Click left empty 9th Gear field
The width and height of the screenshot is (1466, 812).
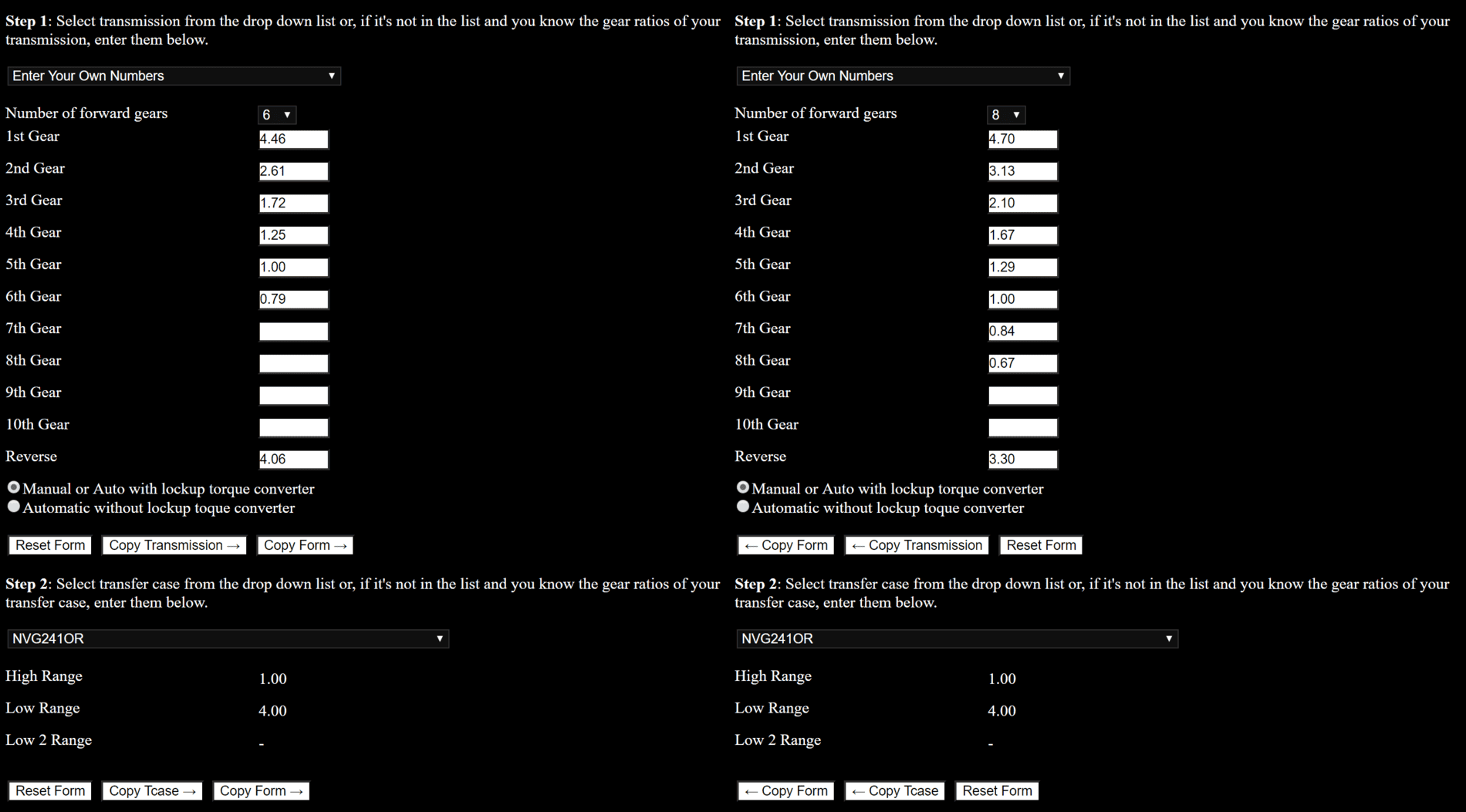[293, 395]
